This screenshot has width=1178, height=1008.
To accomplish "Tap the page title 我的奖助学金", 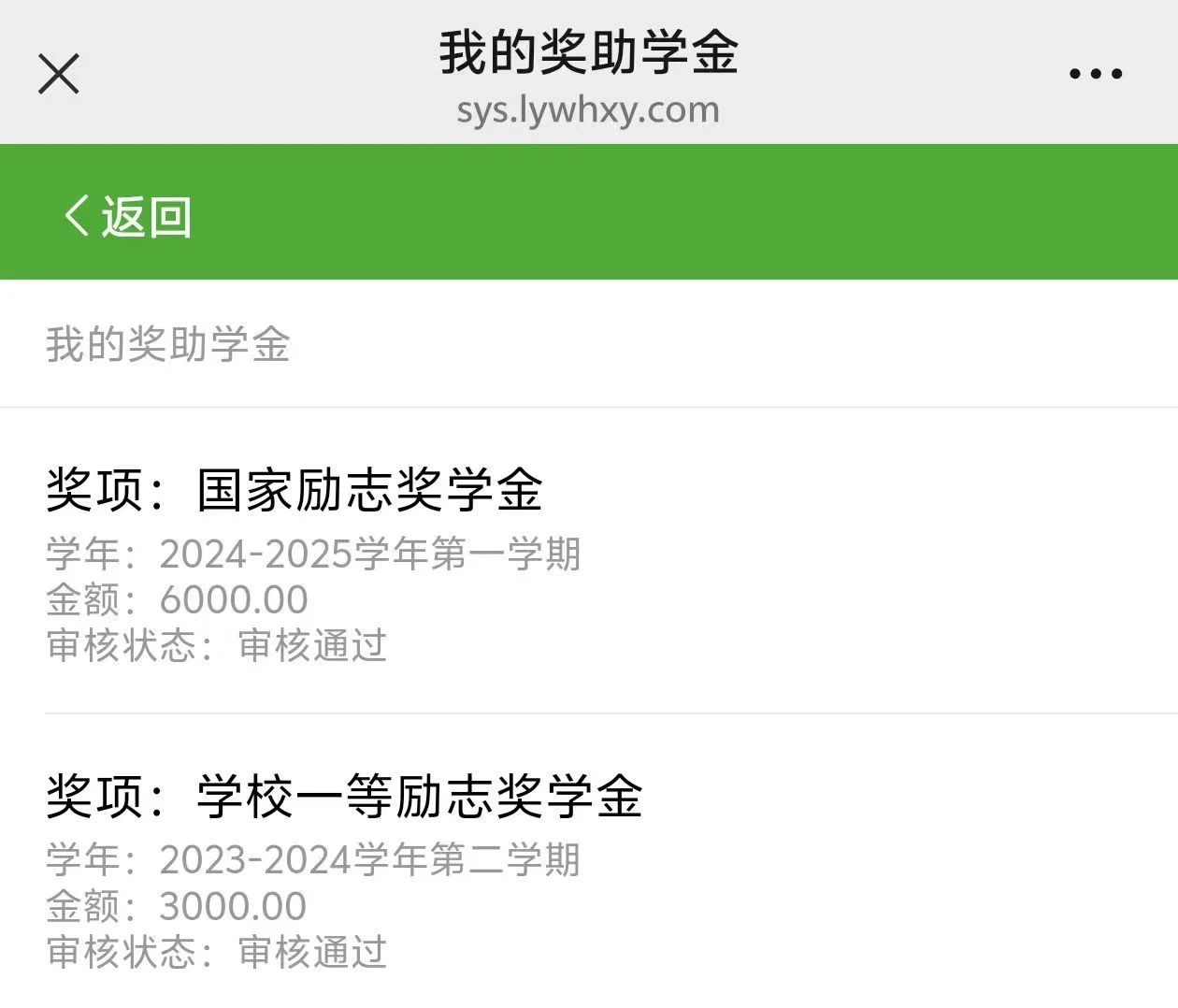I will click(589, 52).
